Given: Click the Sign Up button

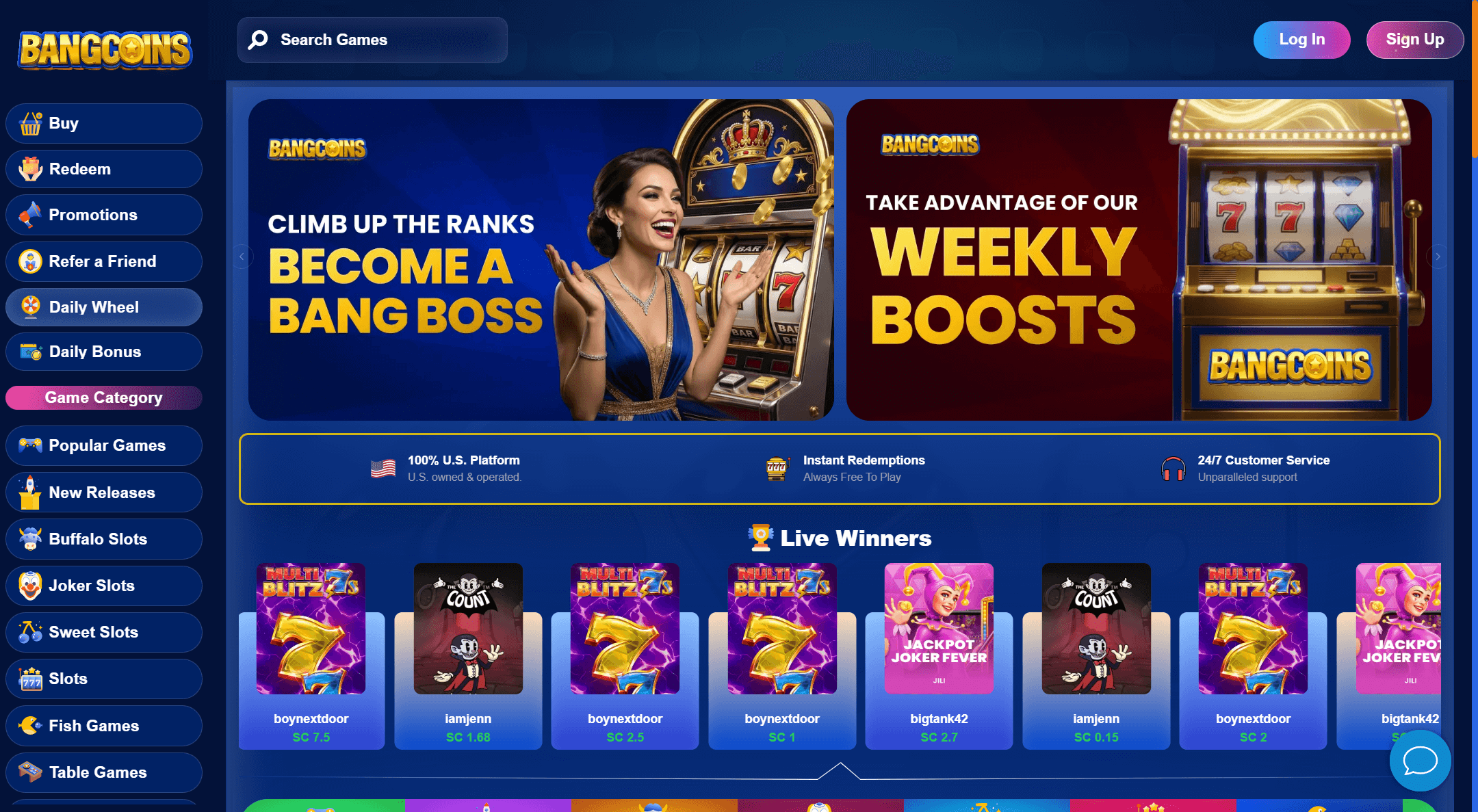Looking at the screenshot, I should 1415,40.
